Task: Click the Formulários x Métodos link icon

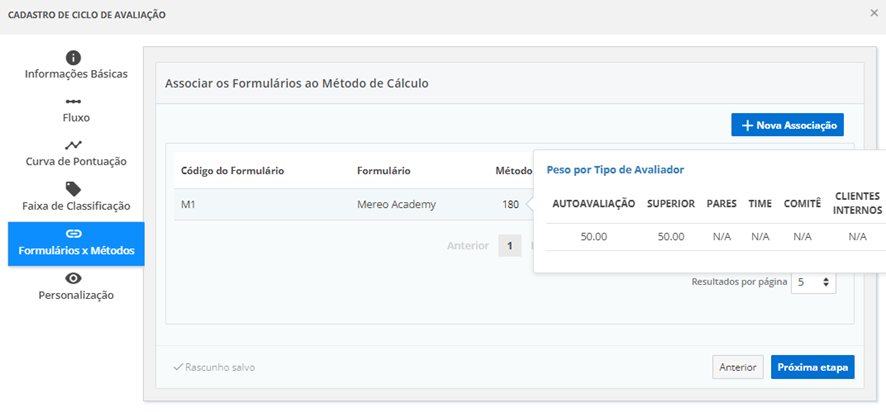Action: pos(74,233)
